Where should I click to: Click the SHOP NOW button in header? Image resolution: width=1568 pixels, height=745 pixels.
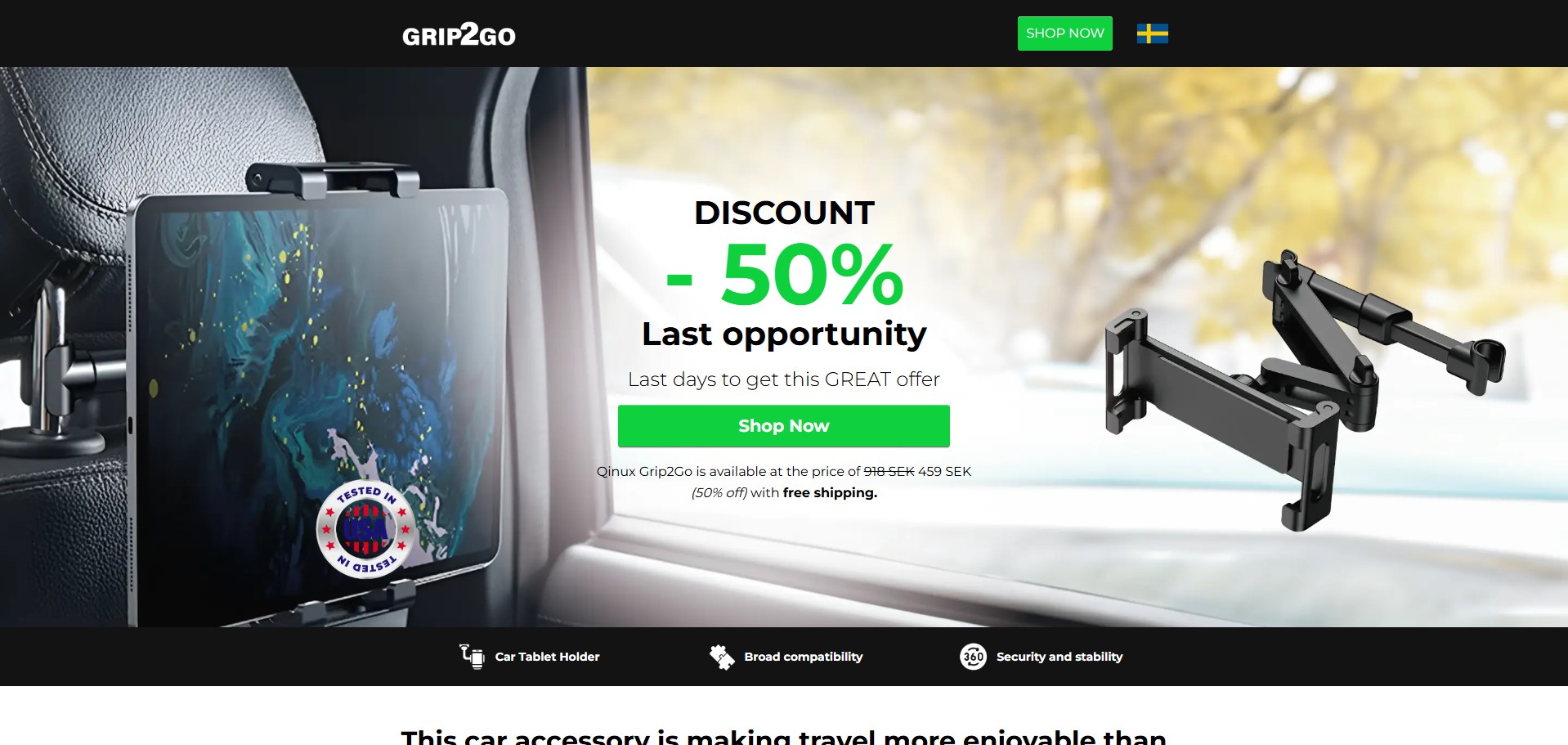tap(1064, 34)
